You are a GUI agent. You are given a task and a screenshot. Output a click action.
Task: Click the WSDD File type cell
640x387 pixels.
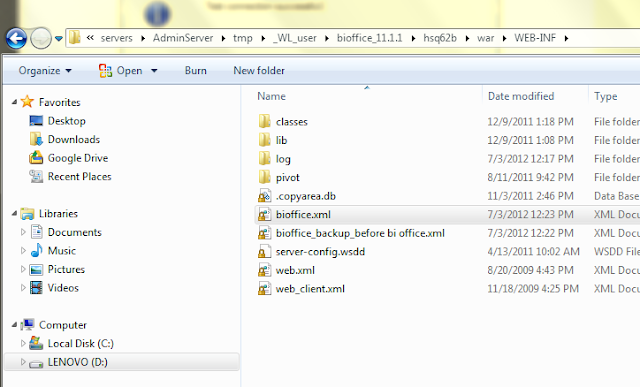[x=616, y=251]
